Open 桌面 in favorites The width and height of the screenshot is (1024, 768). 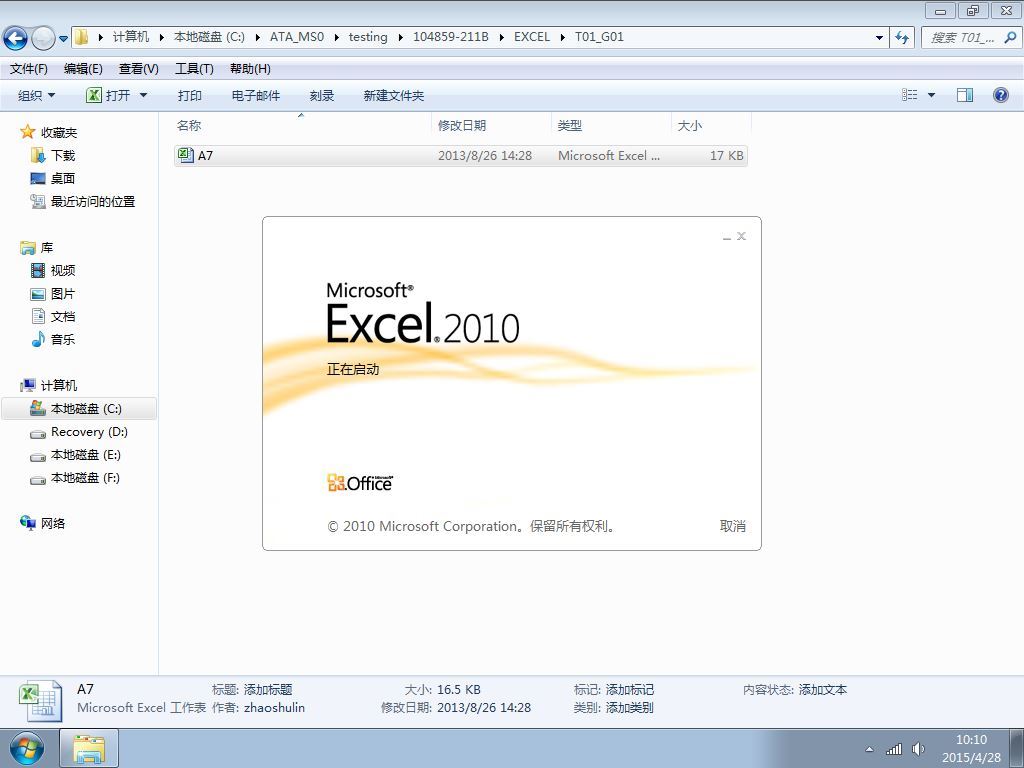click(x=63, y=178)
